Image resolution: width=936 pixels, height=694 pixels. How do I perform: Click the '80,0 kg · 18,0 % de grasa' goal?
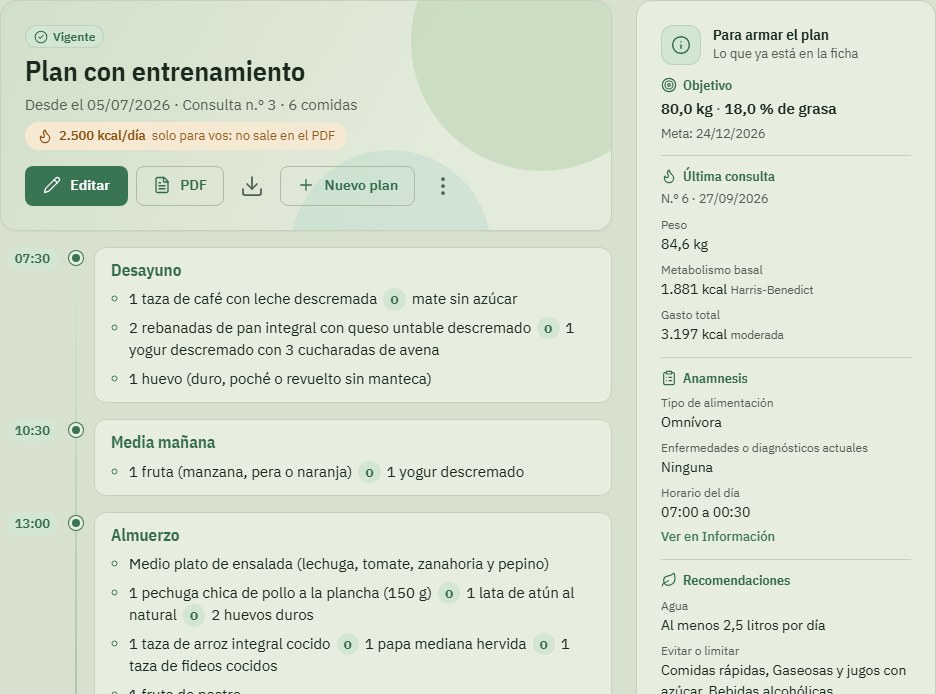pyautogui.click(x=749, y=109)
